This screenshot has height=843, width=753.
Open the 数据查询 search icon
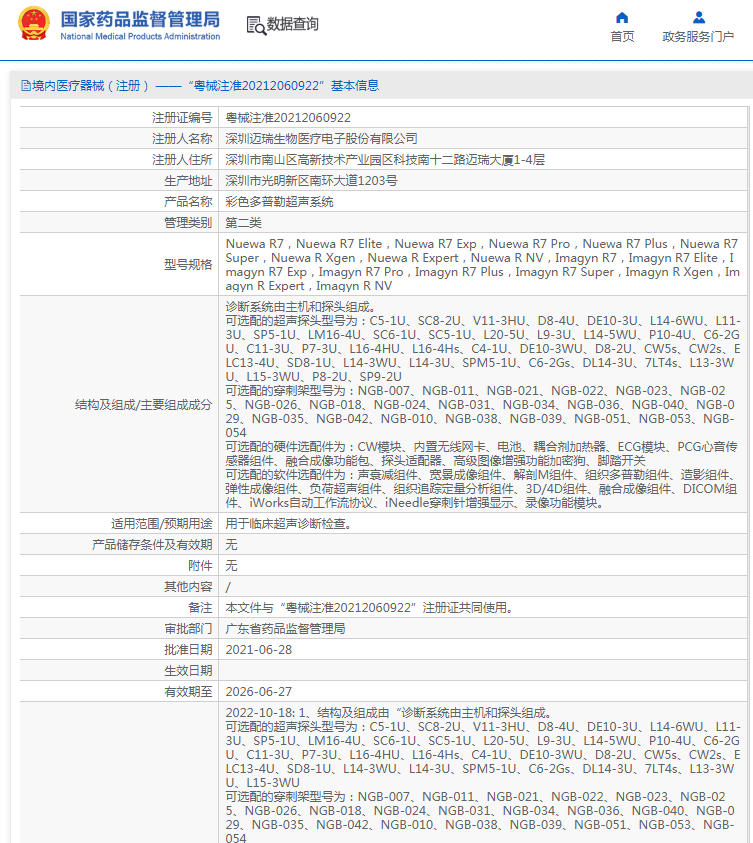(x=256, y=25)
